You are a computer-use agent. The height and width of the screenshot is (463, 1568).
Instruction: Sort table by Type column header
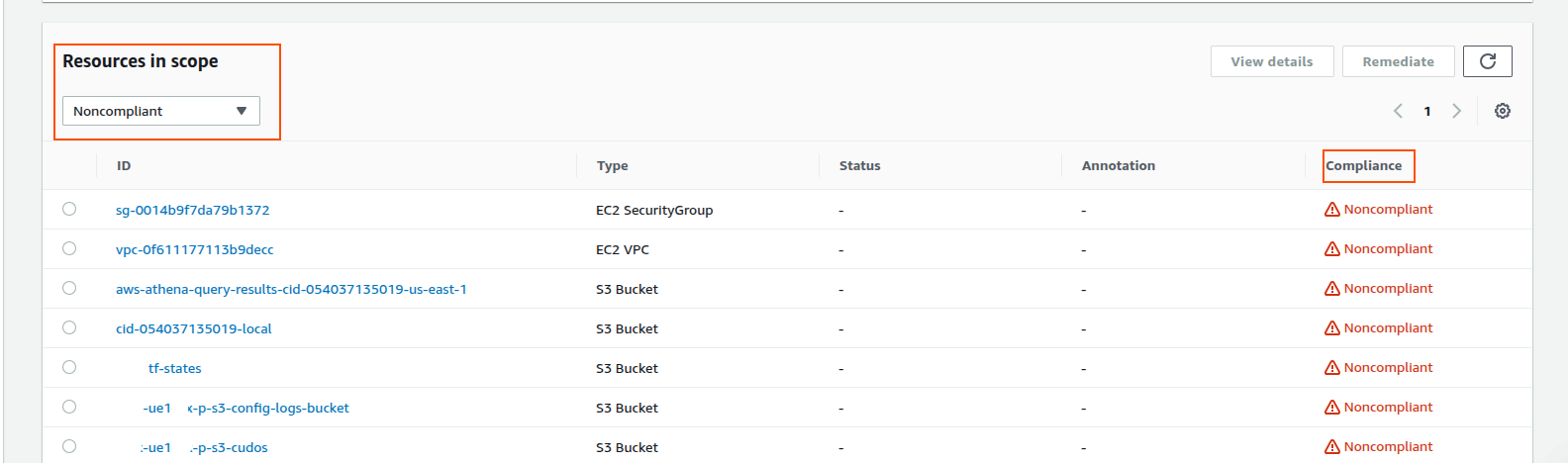coord(612,166)
